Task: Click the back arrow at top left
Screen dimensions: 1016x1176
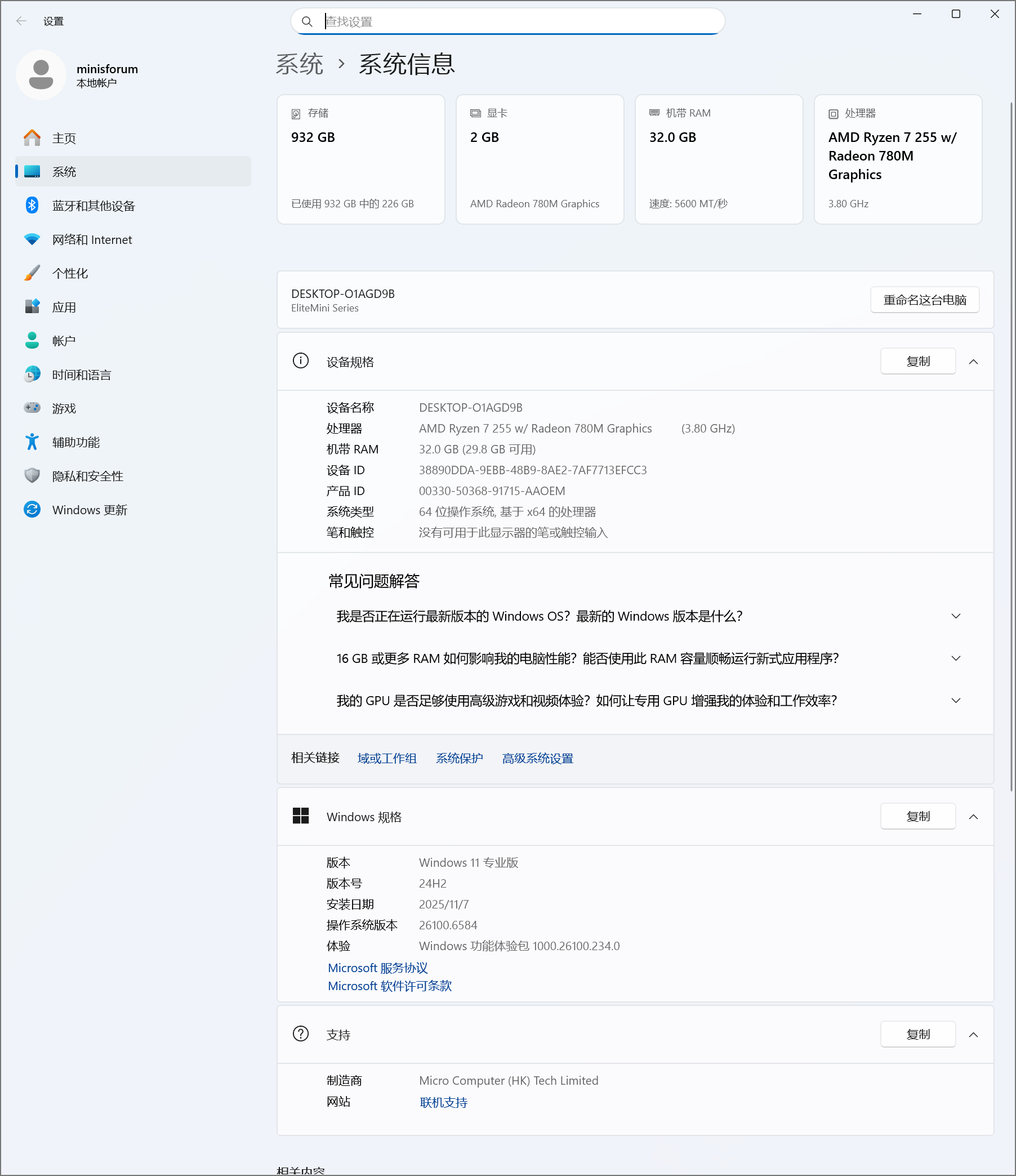Action: pyautogui.click(x=21, y=21)
